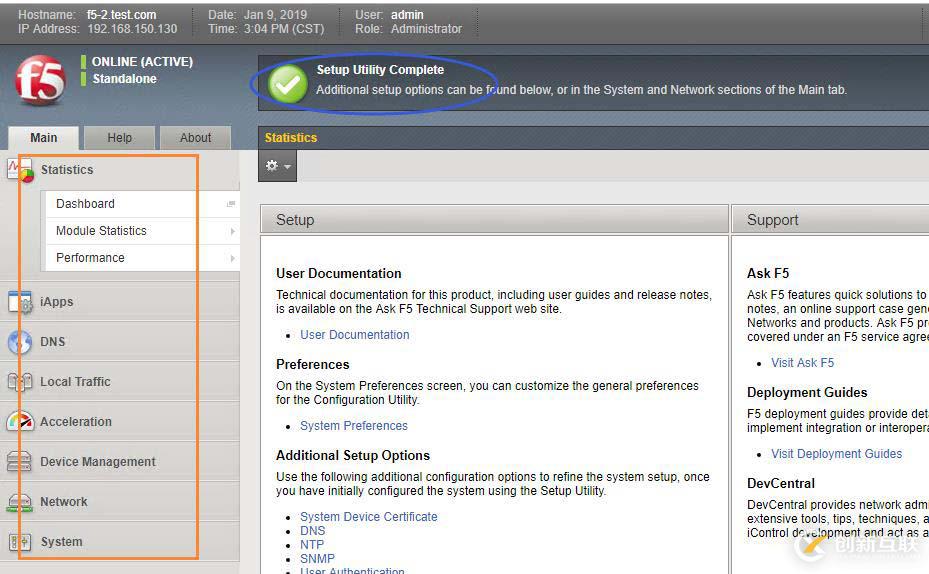
Task: Open the System Device Certificate link
Action: point(369,517)
